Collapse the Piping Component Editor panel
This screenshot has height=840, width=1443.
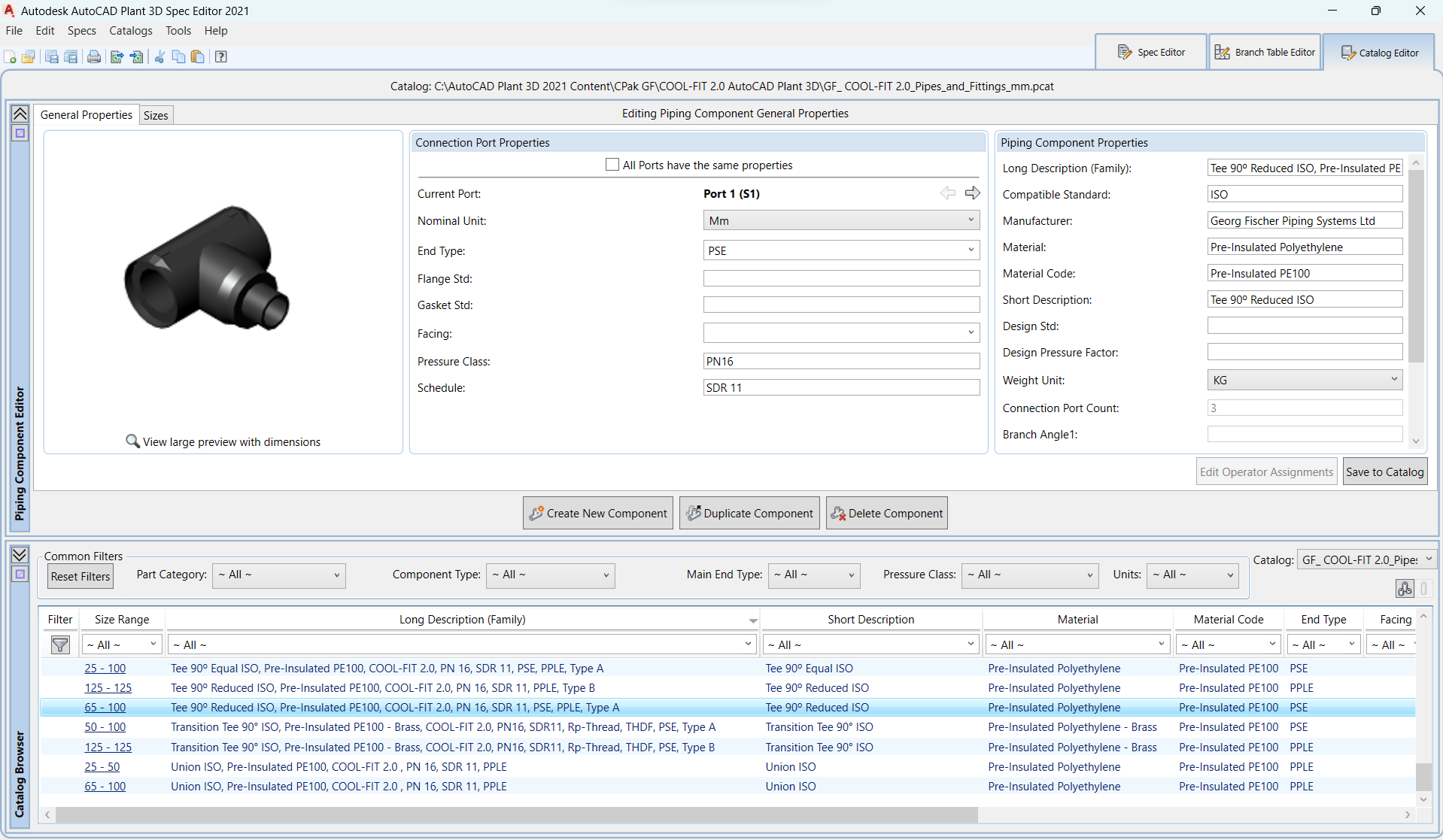click(20, 114)
